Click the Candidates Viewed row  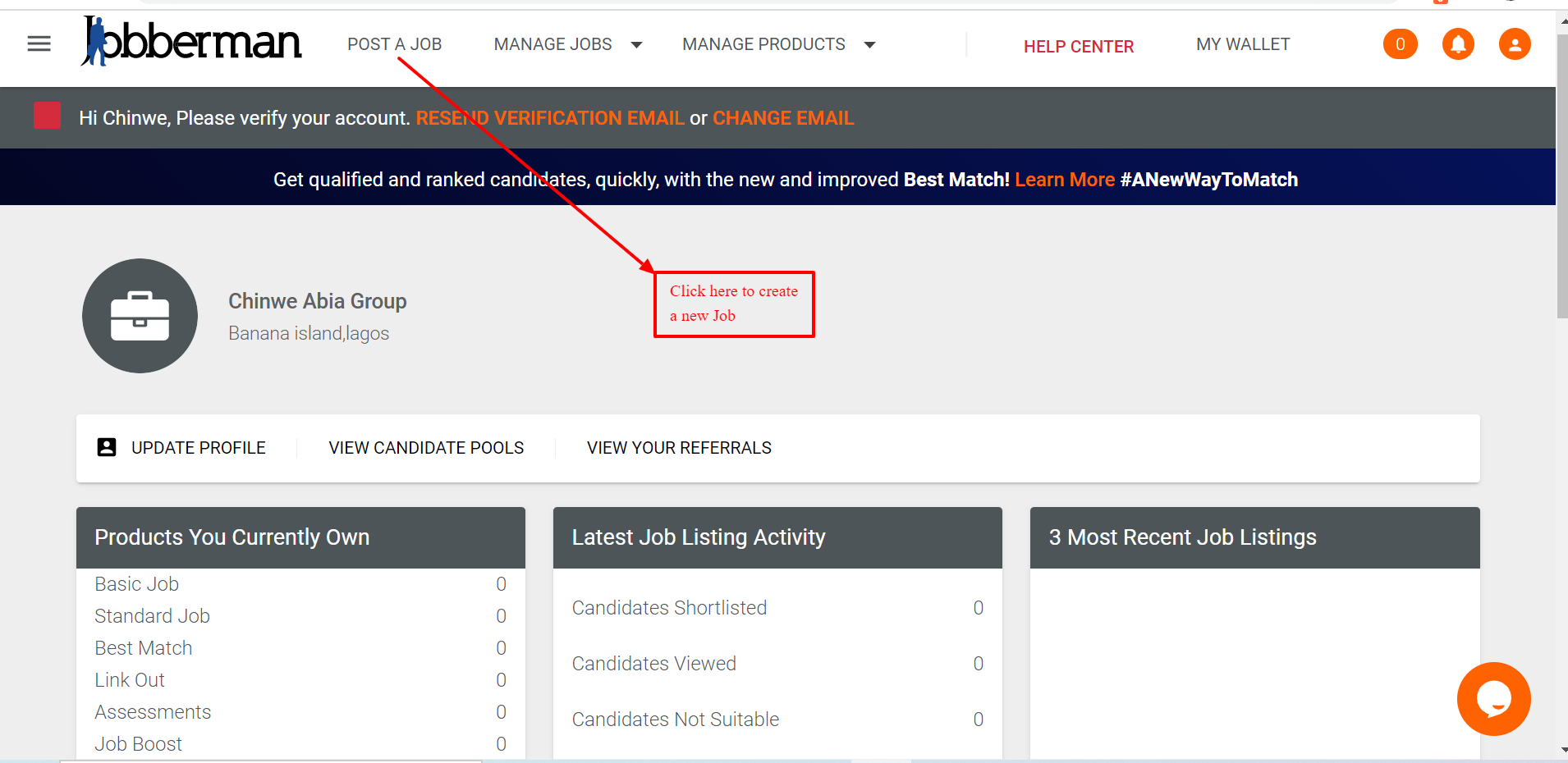pyautogui.click(x=777, y=664)
